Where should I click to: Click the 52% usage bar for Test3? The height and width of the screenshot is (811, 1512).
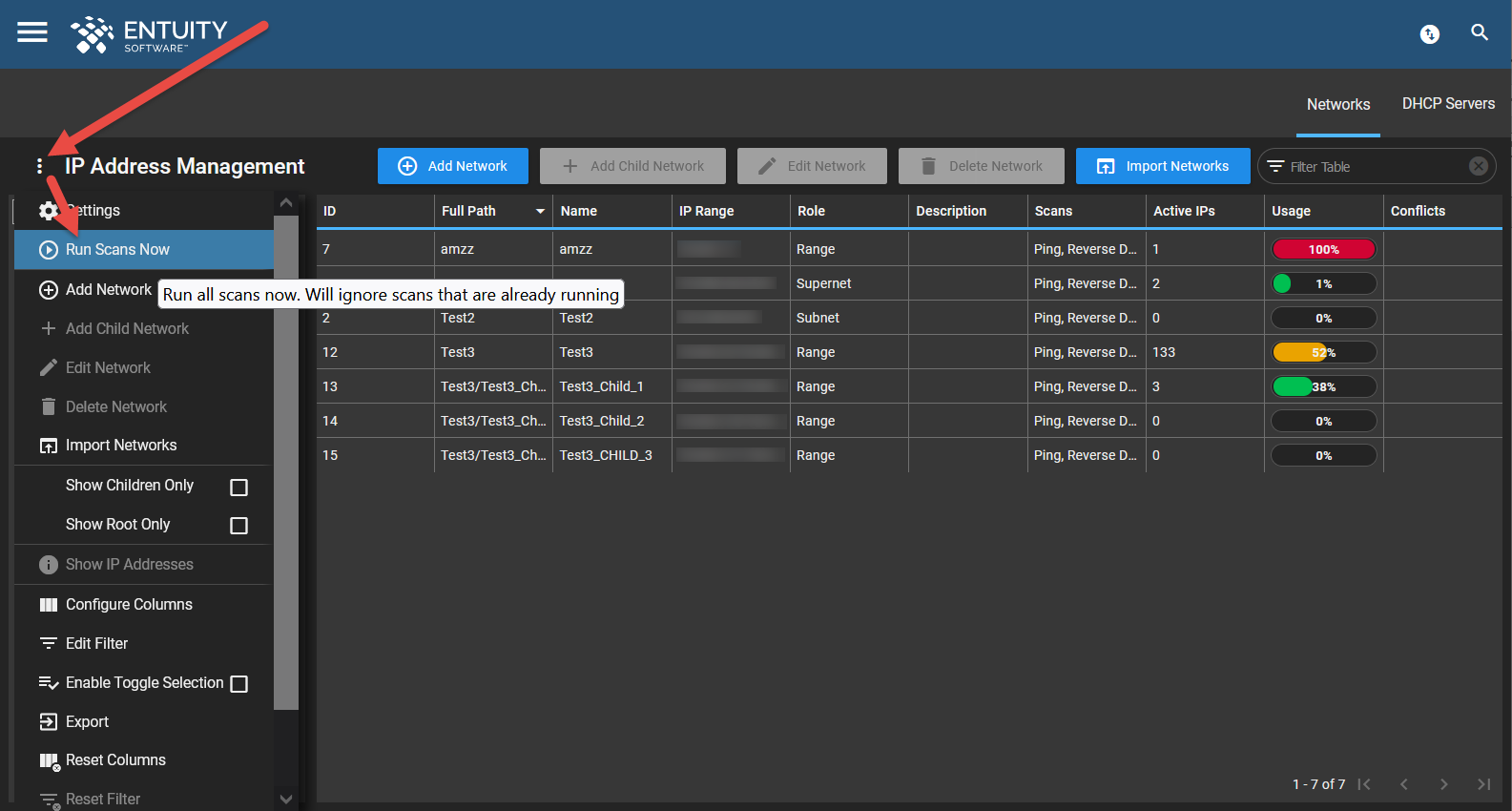(x=1324, y=352)
